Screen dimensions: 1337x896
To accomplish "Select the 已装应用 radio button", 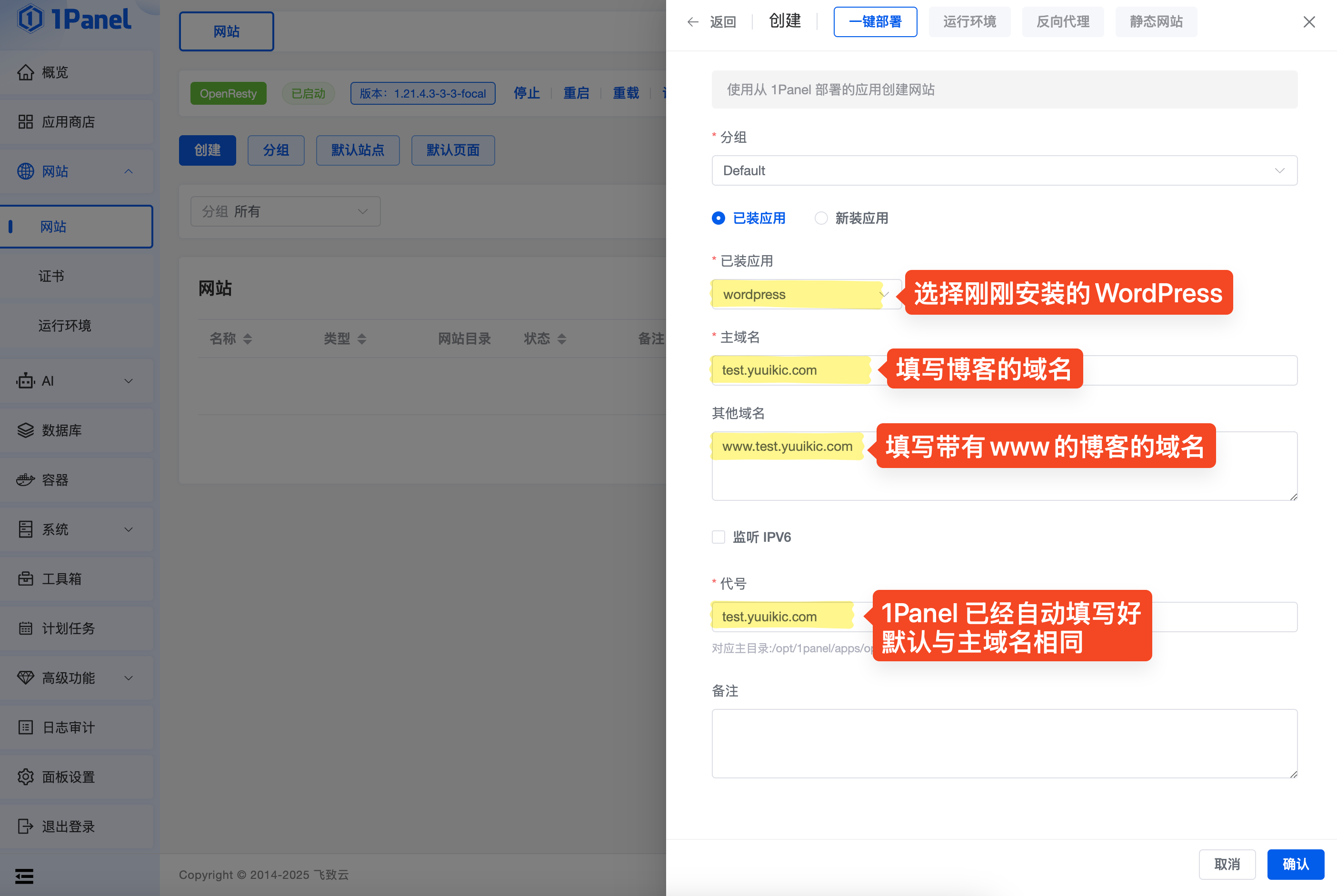I will 718,218.
